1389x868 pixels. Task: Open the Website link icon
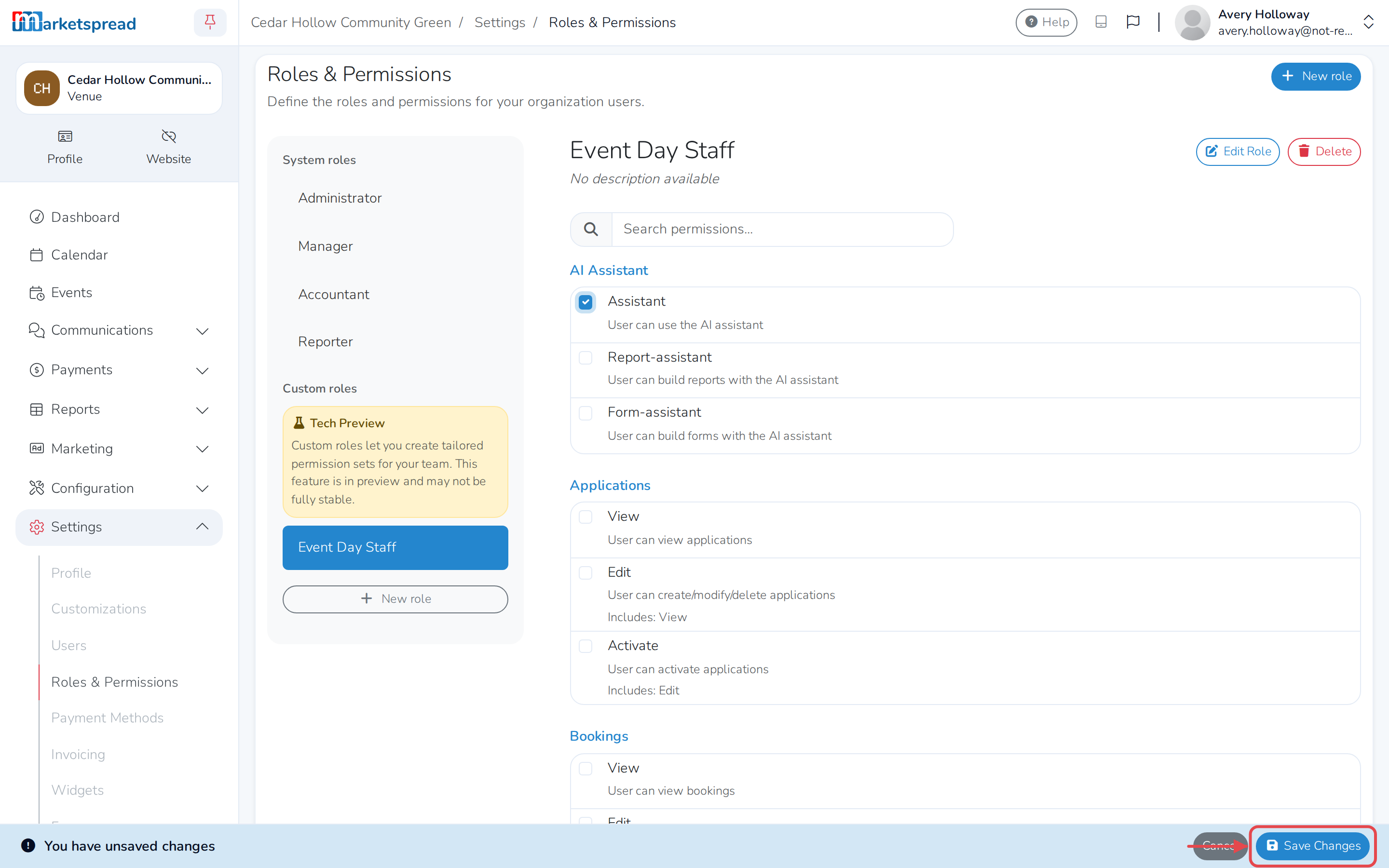tap(169, 136)
